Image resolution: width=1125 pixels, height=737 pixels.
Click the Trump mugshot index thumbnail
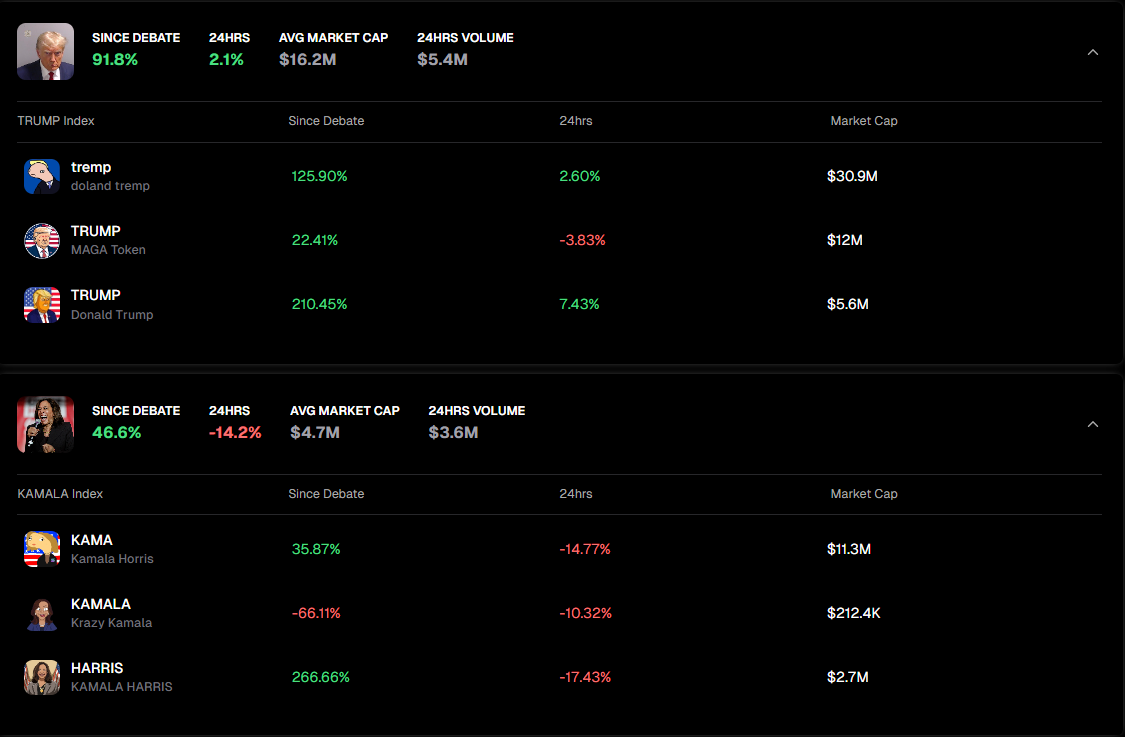[x=45, y=52]
